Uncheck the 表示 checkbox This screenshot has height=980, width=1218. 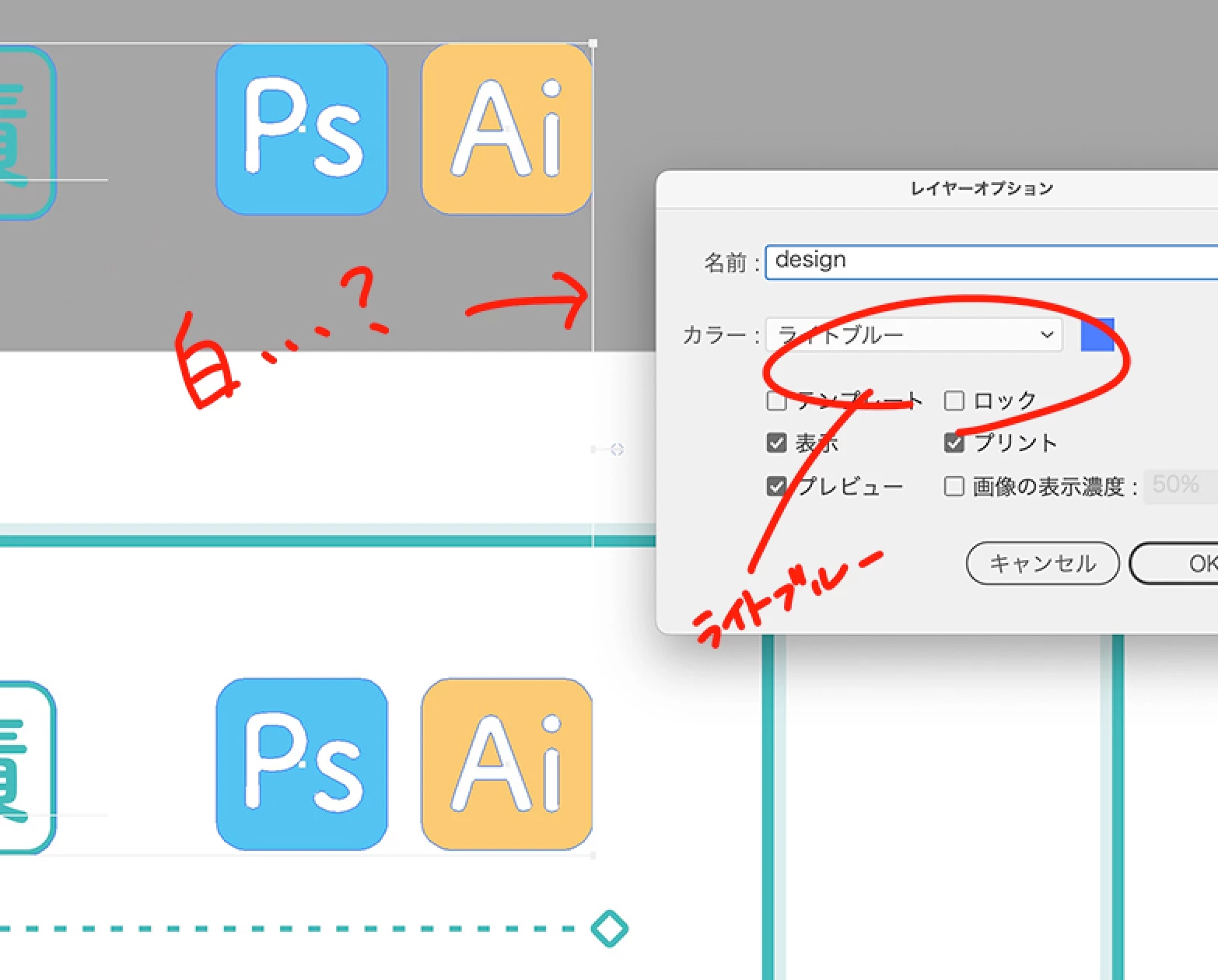[x=776, y=443]
